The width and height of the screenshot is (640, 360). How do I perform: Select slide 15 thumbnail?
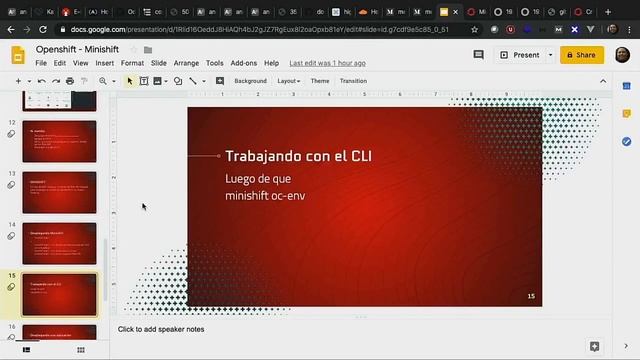[59, 295]
